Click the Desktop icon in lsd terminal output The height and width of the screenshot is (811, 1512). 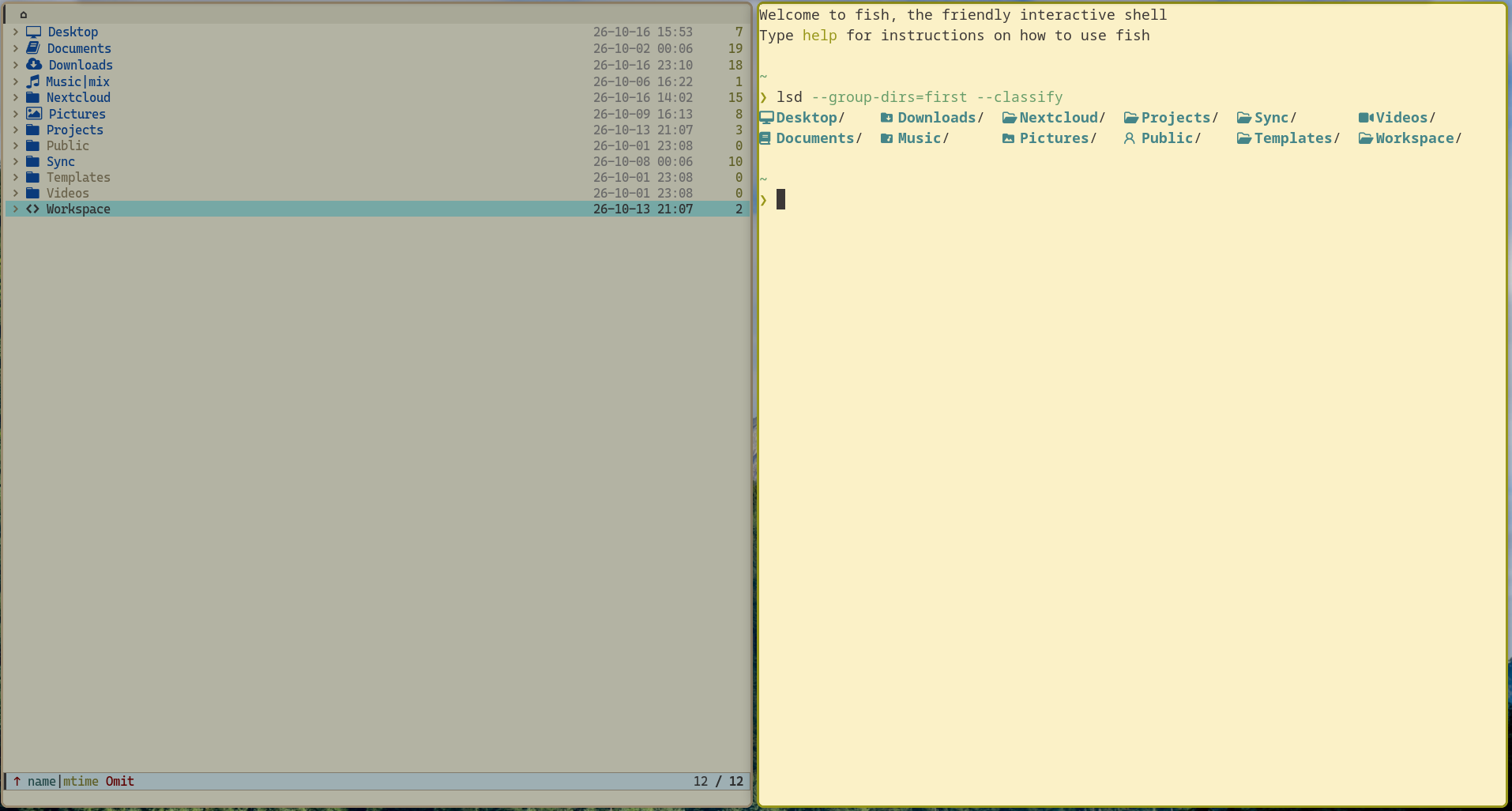(x=766, y=118)
